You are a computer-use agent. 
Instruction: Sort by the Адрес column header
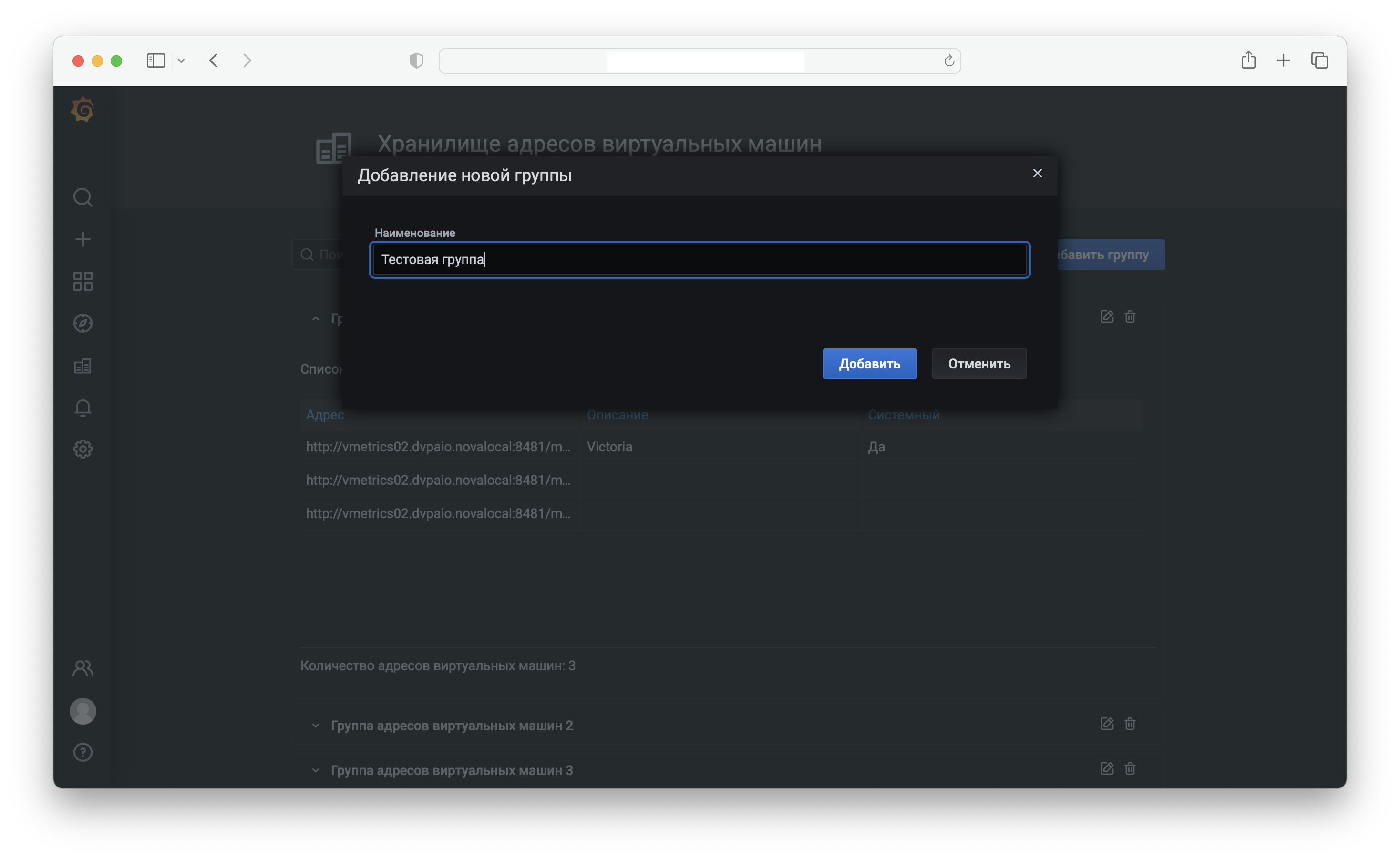325,415
